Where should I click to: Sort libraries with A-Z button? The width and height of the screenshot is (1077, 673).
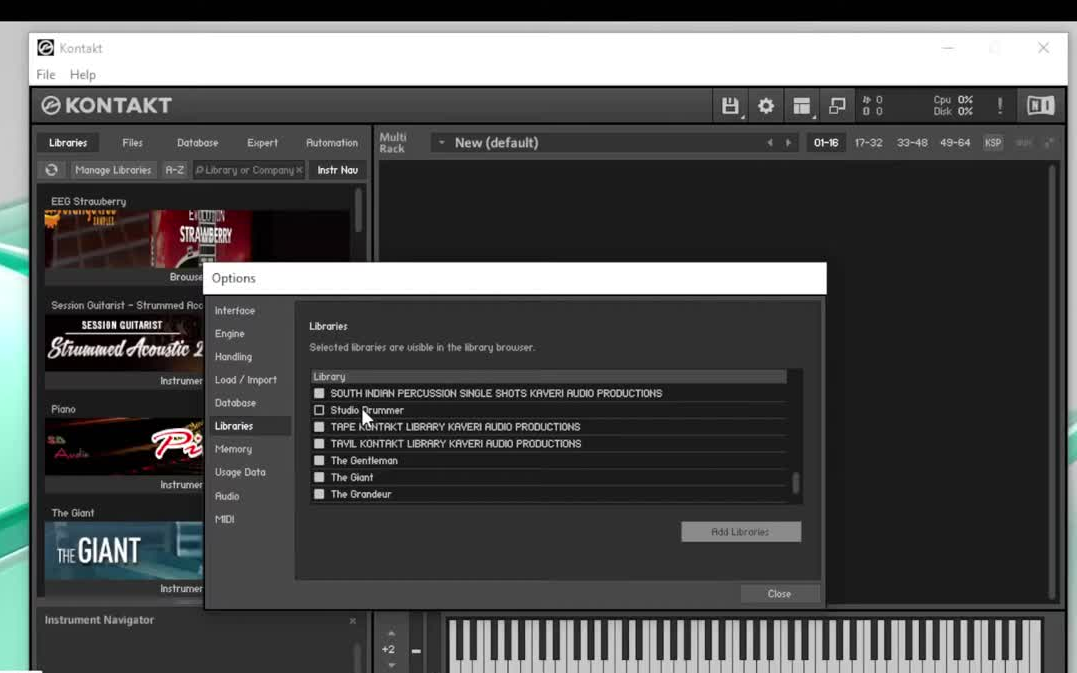pyautogui.click(x=174, y=170)
